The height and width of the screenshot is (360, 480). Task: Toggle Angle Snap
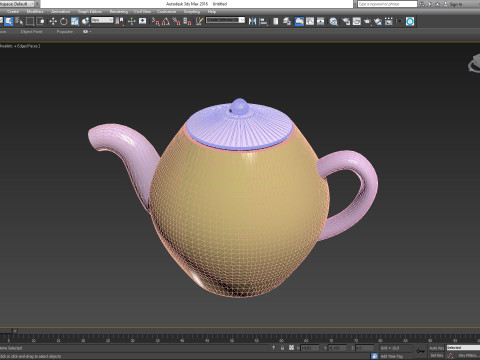click(166, 21)
